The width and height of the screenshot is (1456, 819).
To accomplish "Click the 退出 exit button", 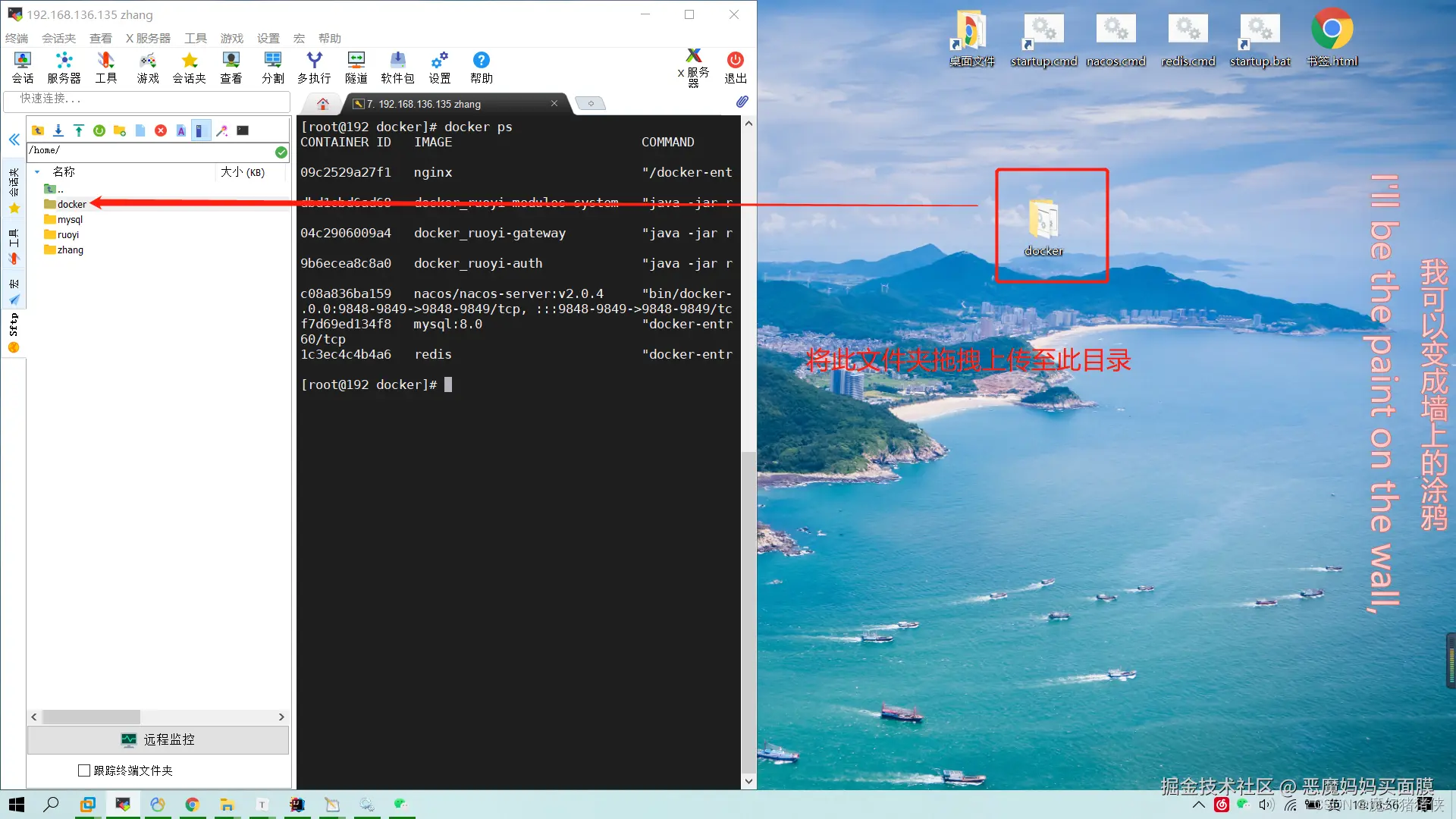I will (x=735, y=67).
